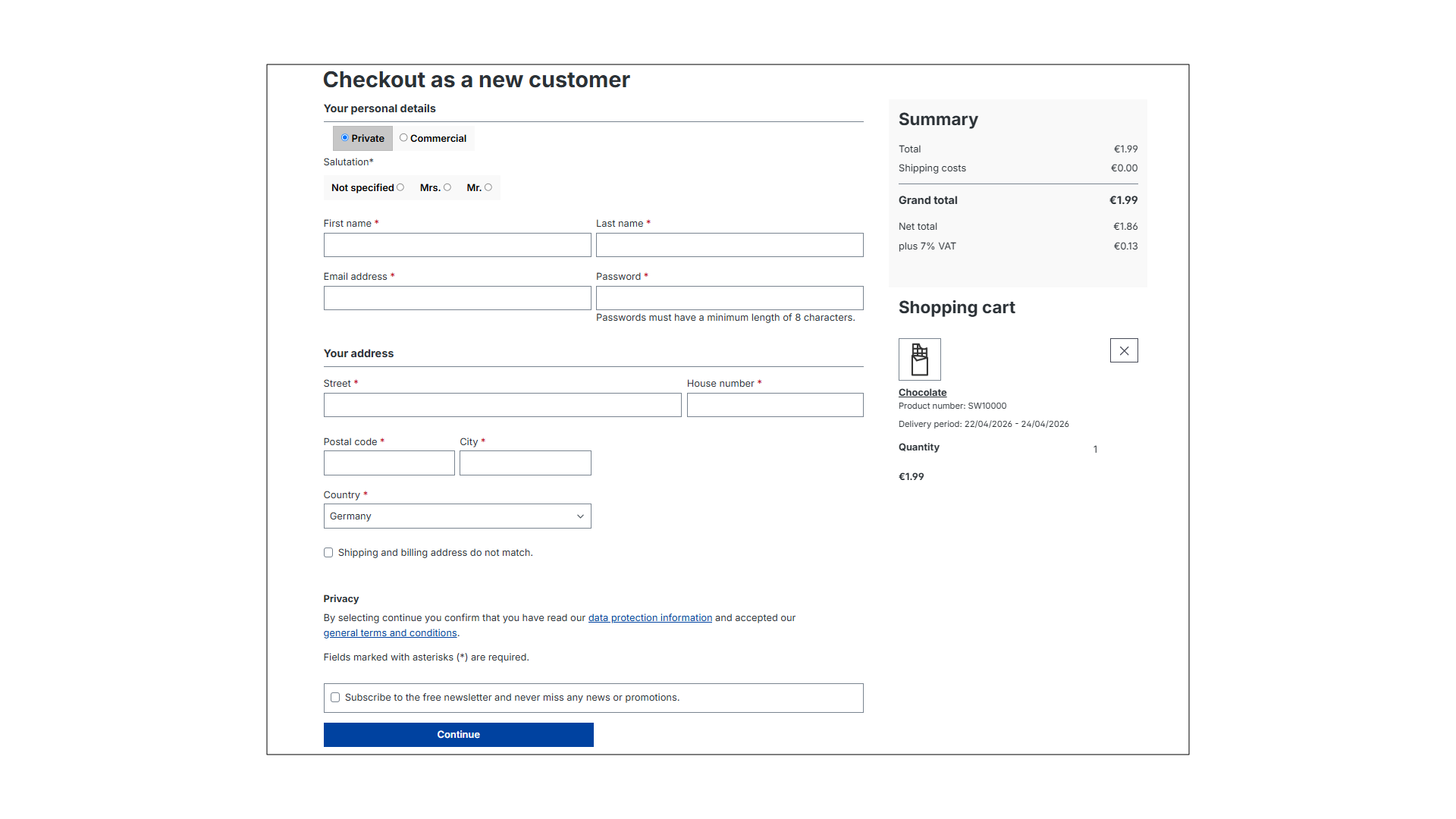Viewport: 1456px width, 819px height.
Task: Click the First name input field
Action: [x=457, y=244]
